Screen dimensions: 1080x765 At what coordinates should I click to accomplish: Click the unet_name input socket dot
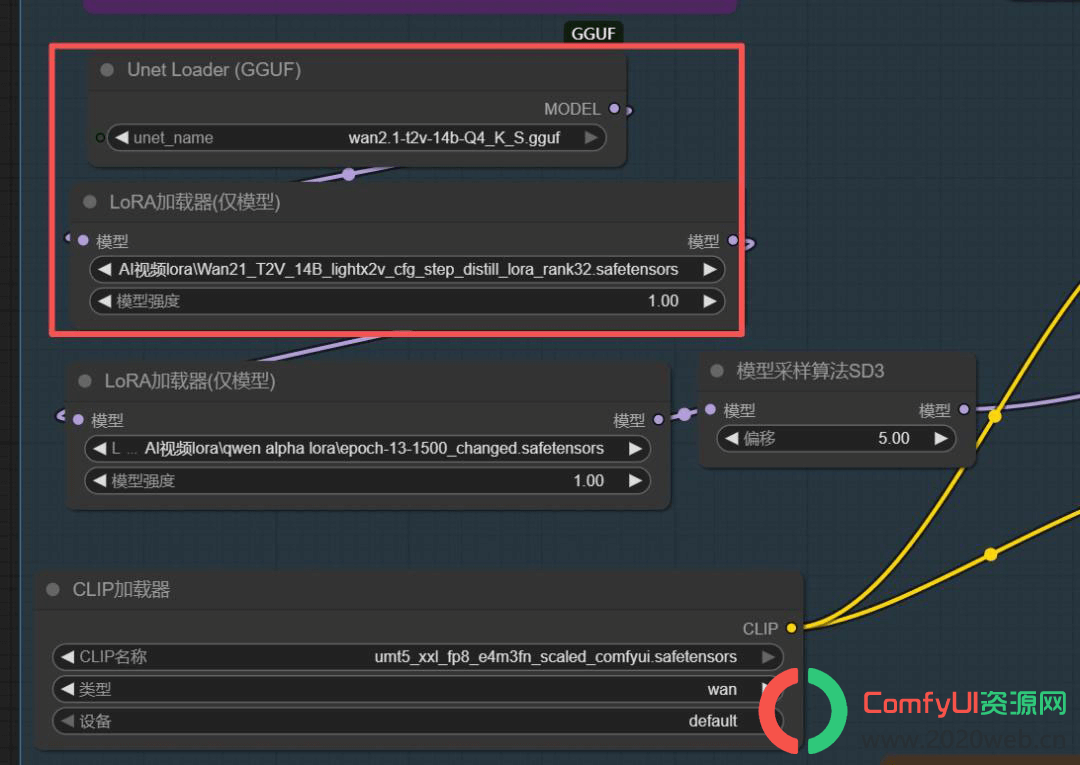[100, 138]
